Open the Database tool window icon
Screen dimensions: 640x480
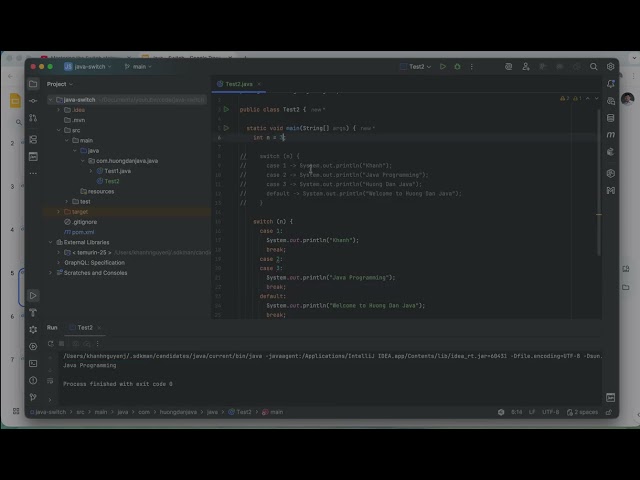click(x=611, y=118)
